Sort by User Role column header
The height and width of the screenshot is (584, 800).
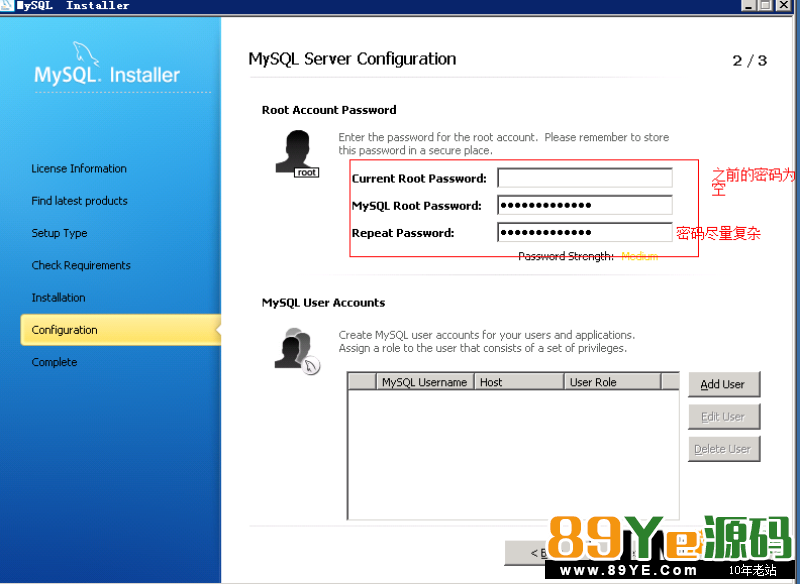tap(612, 382)
